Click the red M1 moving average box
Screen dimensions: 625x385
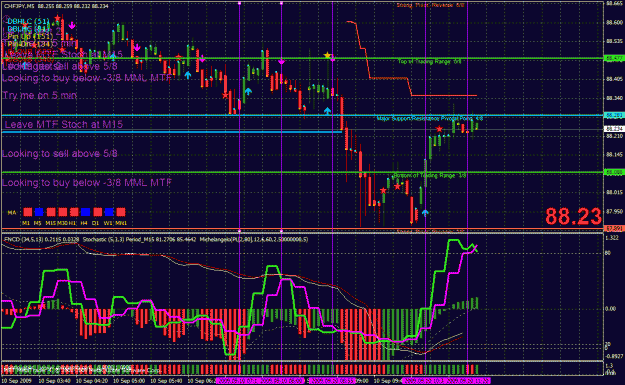[x=28, y=212]
